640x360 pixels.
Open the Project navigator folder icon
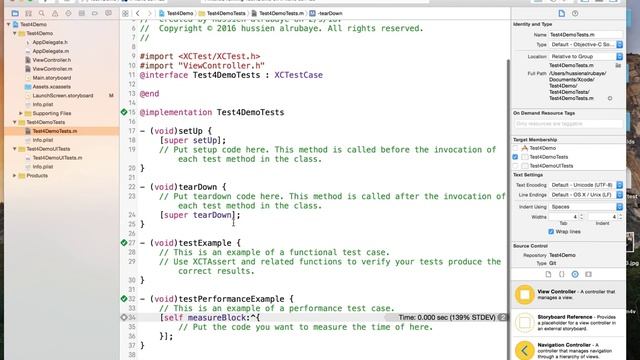coord(15,13)
